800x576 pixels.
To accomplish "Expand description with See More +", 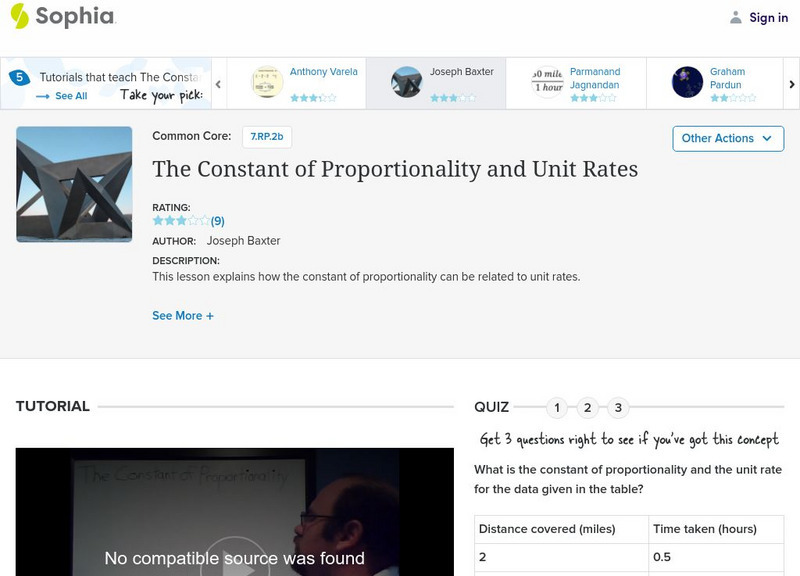I will coord(183,316).
